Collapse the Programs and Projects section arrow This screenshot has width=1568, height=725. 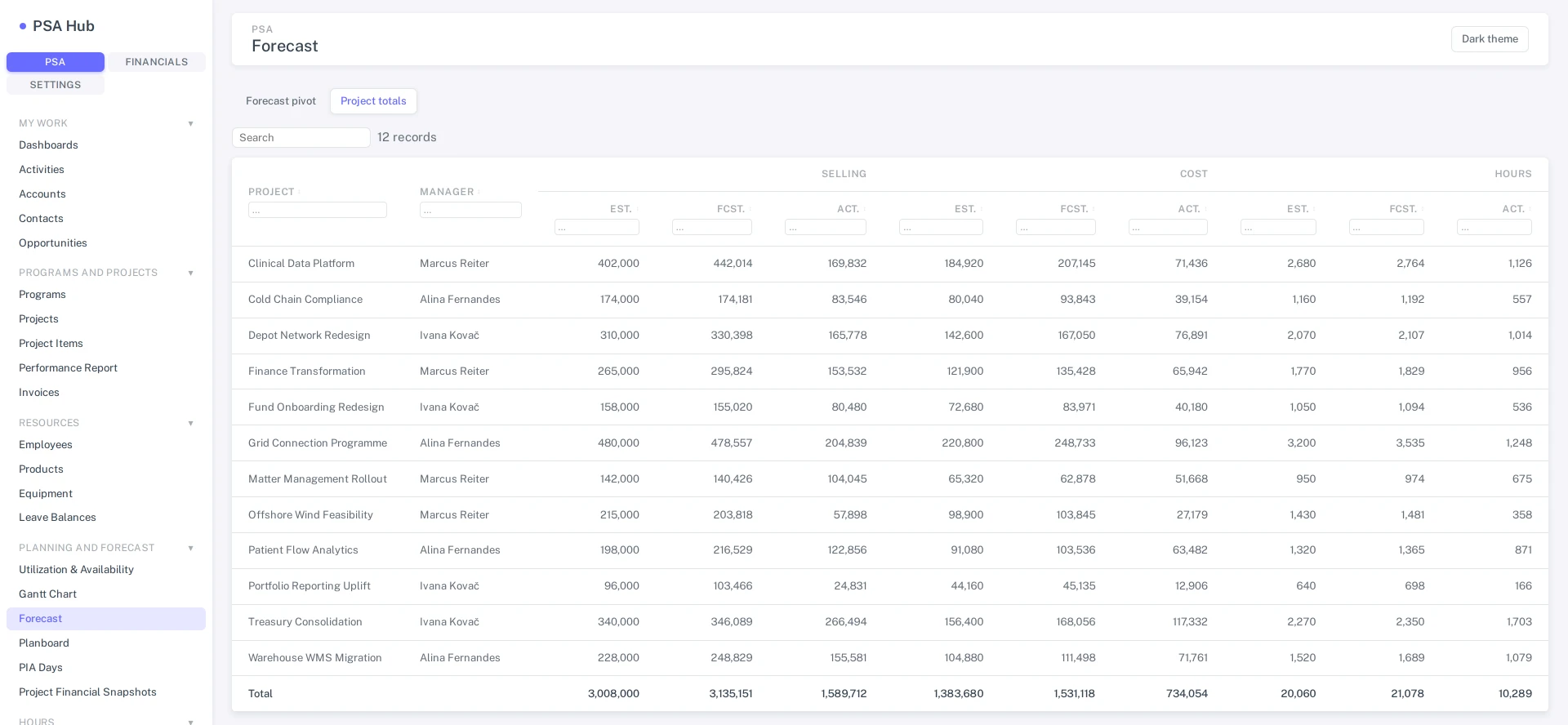click(190, 273)
